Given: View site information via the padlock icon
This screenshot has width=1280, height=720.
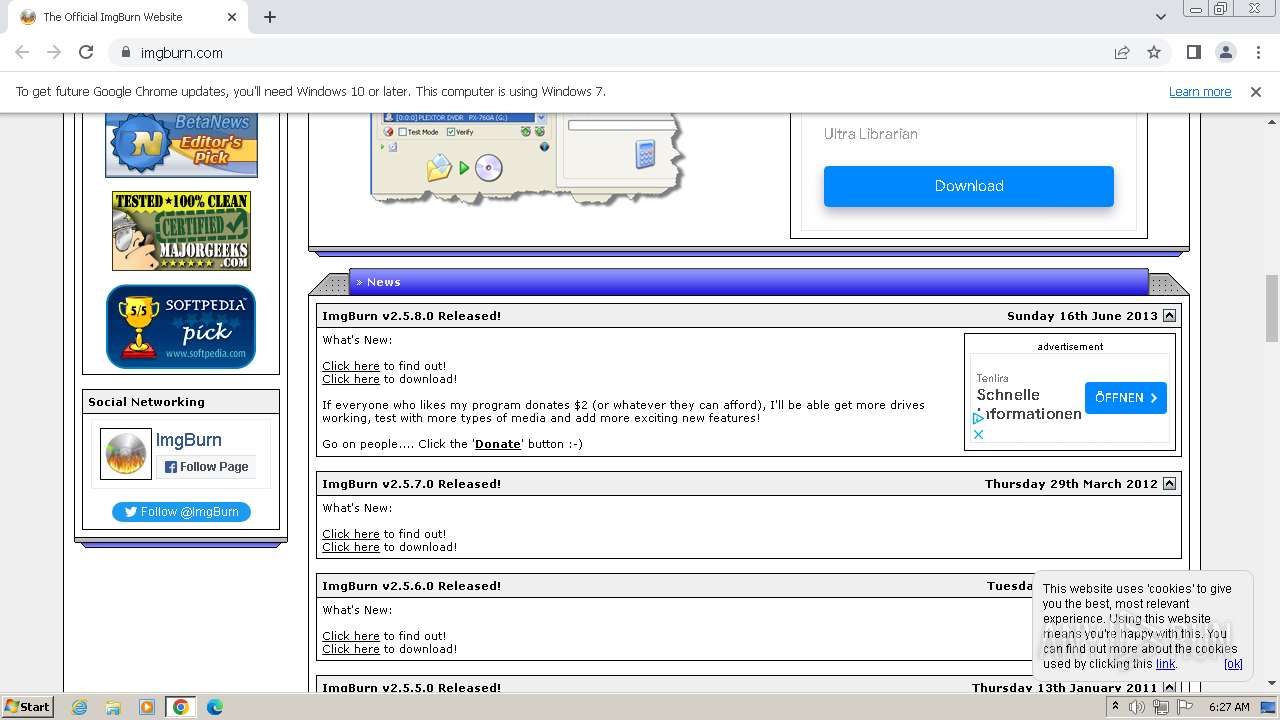Looking at the screenshot, I should click(125, 53).
